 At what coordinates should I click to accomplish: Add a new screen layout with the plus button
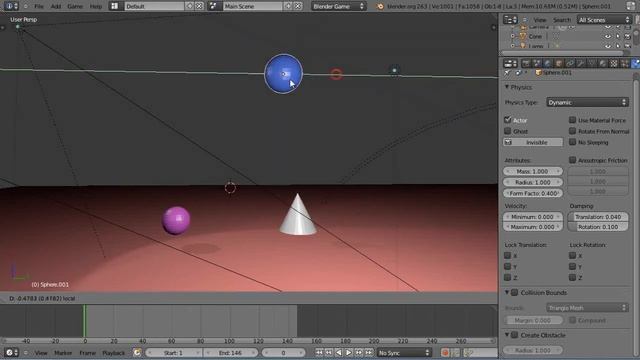pos(190,6)
